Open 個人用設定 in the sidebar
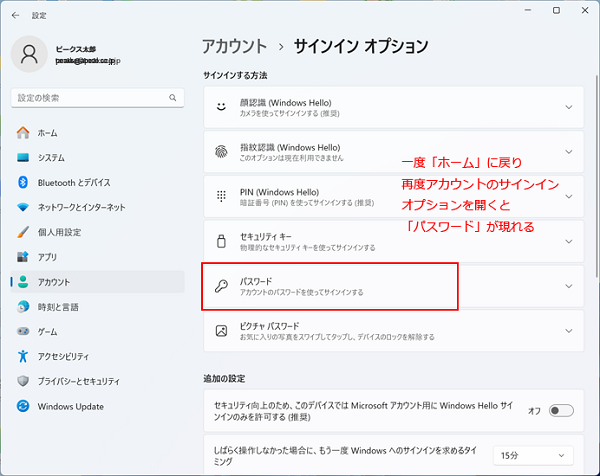Image resolution: width=600 pixels, height=476 pixels. tap(59, 232)
